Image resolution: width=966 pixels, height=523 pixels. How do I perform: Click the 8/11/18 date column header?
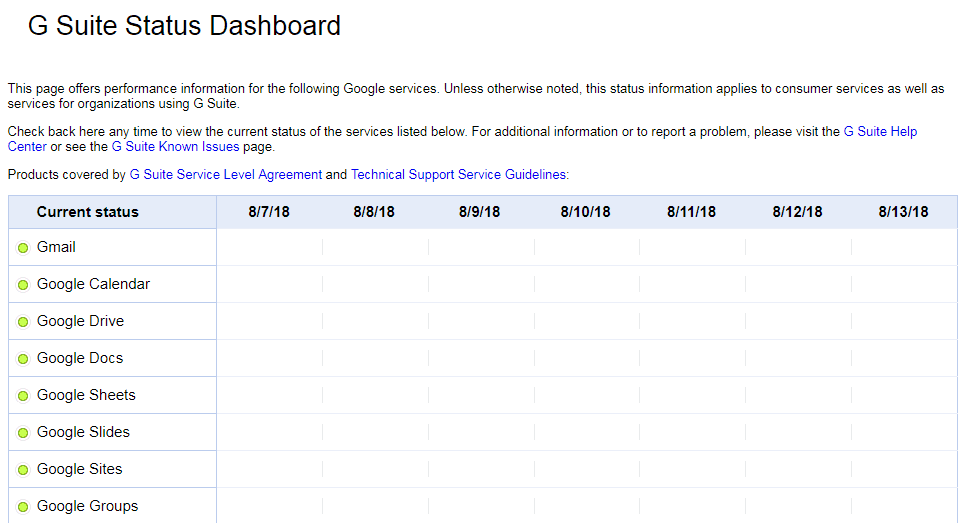[x=691, y=212]
